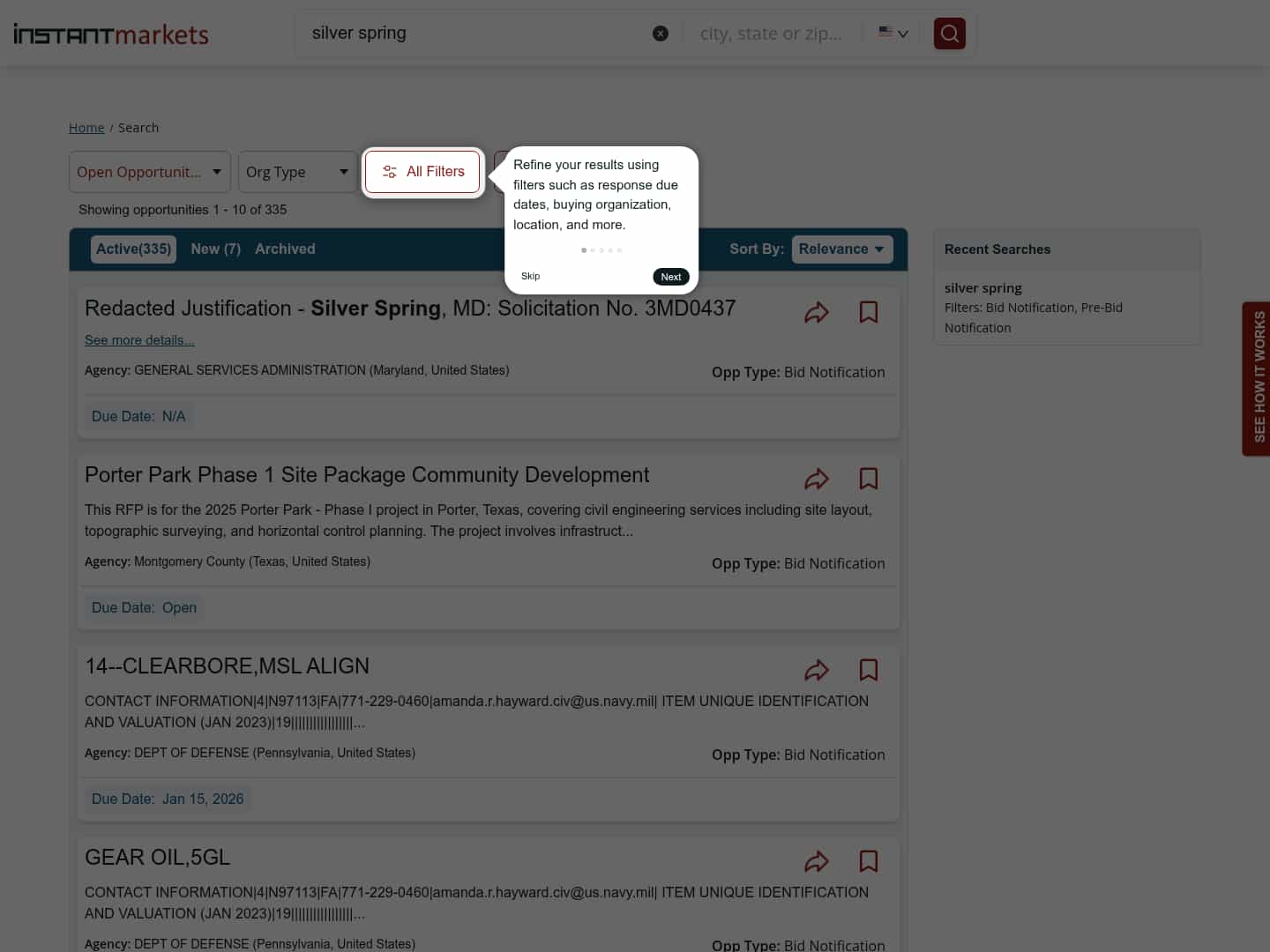The width and height of the screenshot is (1270, 952).
Task: Open the Org Type dropdown
Action: pyautogui.click(x=297, y=172)
